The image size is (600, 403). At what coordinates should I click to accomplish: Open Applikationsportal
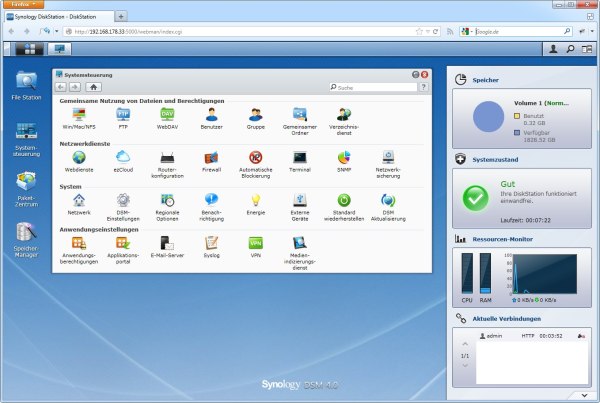[x=123, y=250]
